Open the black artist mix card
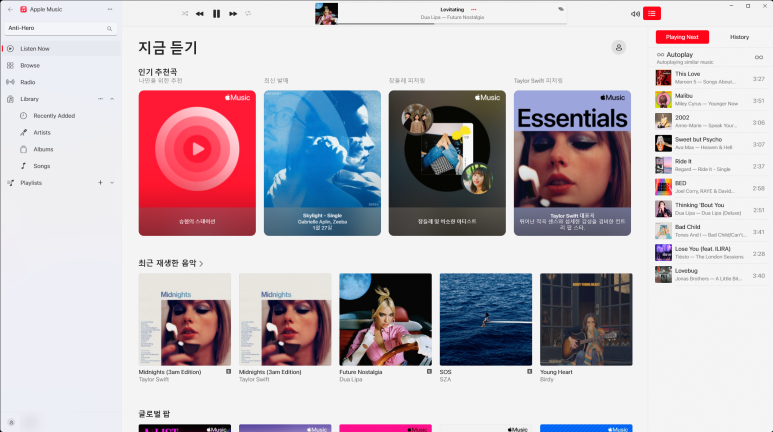The width and height of the screenshot is (773, 432). 447,163
